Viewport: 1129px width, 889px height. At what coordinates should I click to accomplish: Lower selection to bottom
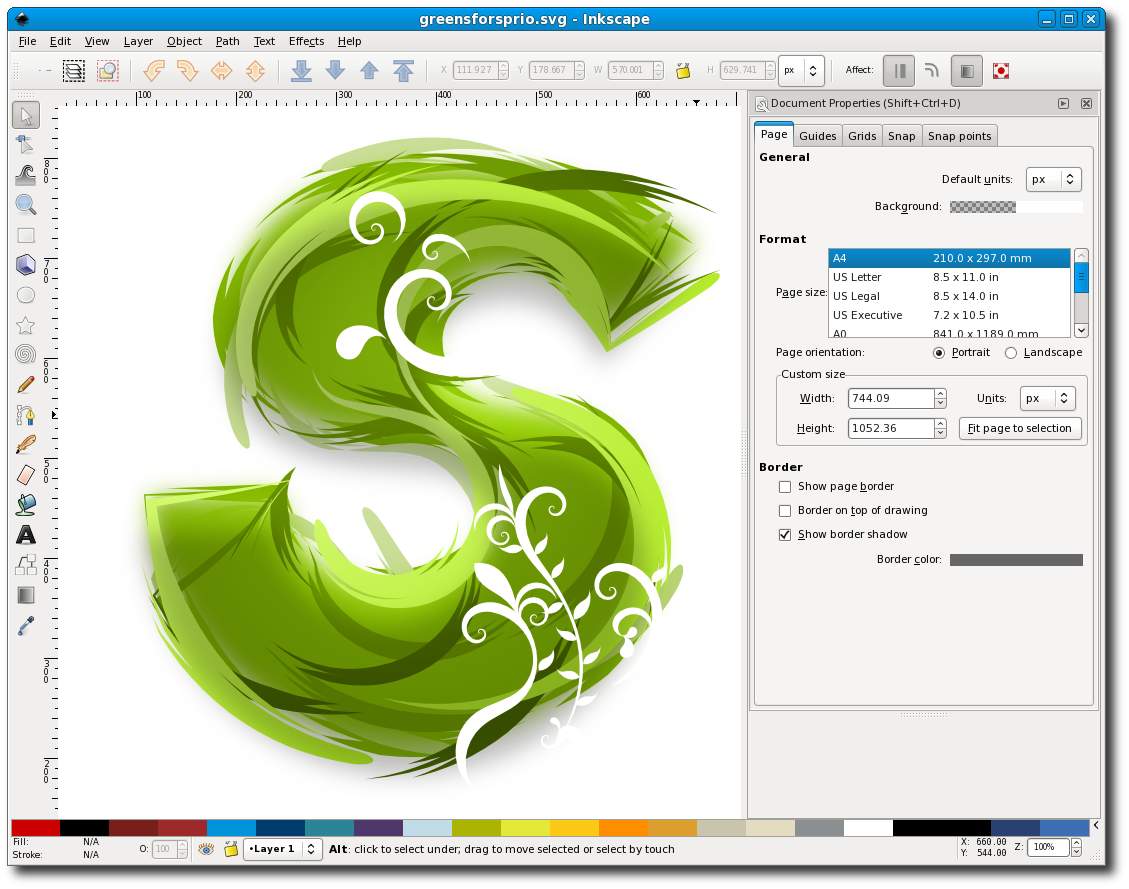tap(301, 70)
